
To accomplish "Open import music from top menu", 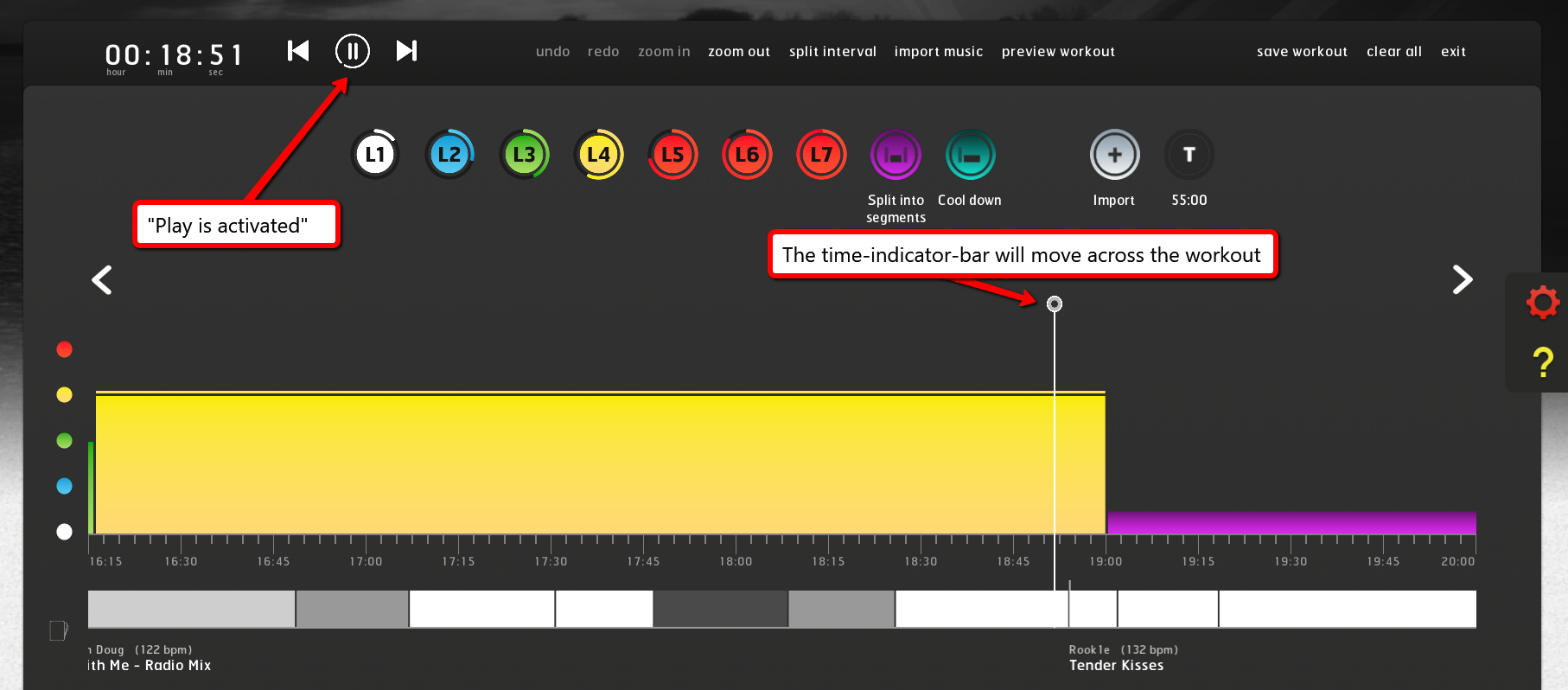I will pyautogui.click(x=939, y=52).
